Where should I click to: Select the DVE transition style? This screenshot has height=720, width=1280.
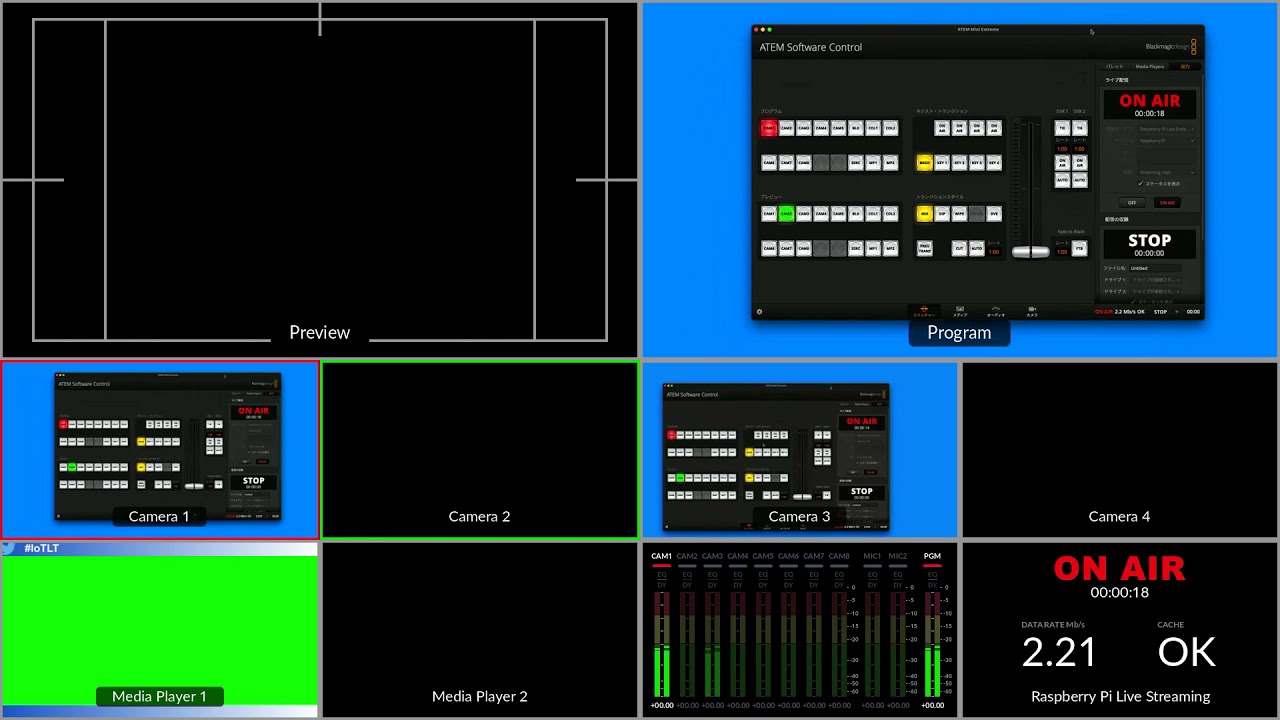click(994, 214)
